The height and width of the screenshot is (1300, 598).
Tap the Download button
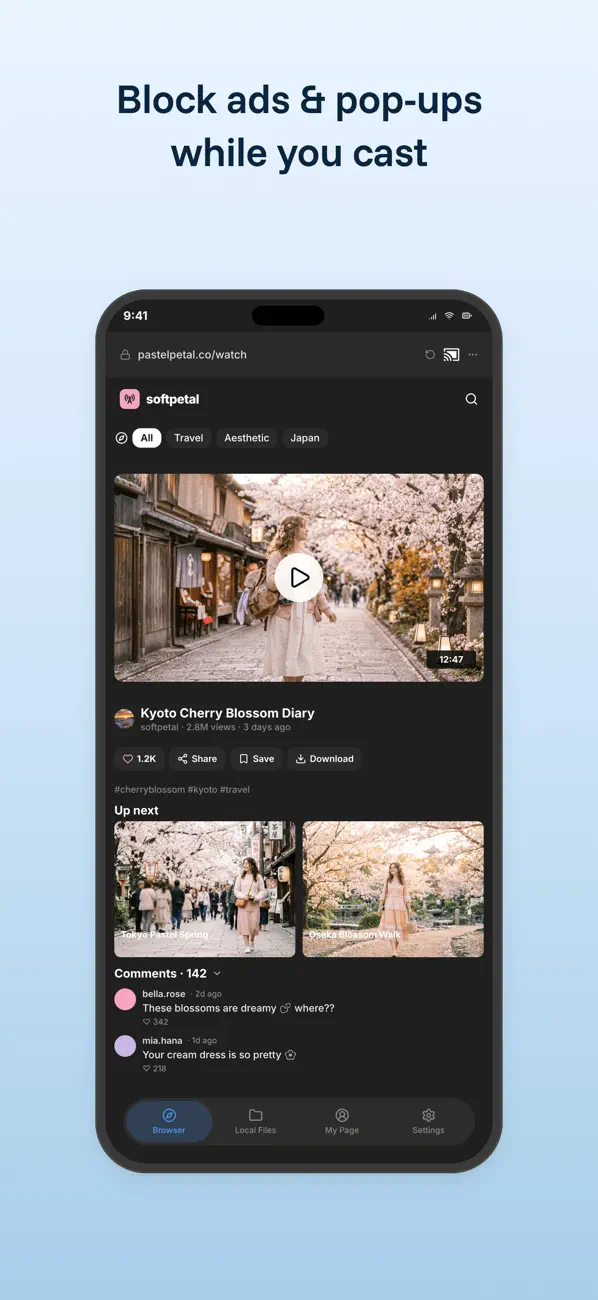pos(325,759)
